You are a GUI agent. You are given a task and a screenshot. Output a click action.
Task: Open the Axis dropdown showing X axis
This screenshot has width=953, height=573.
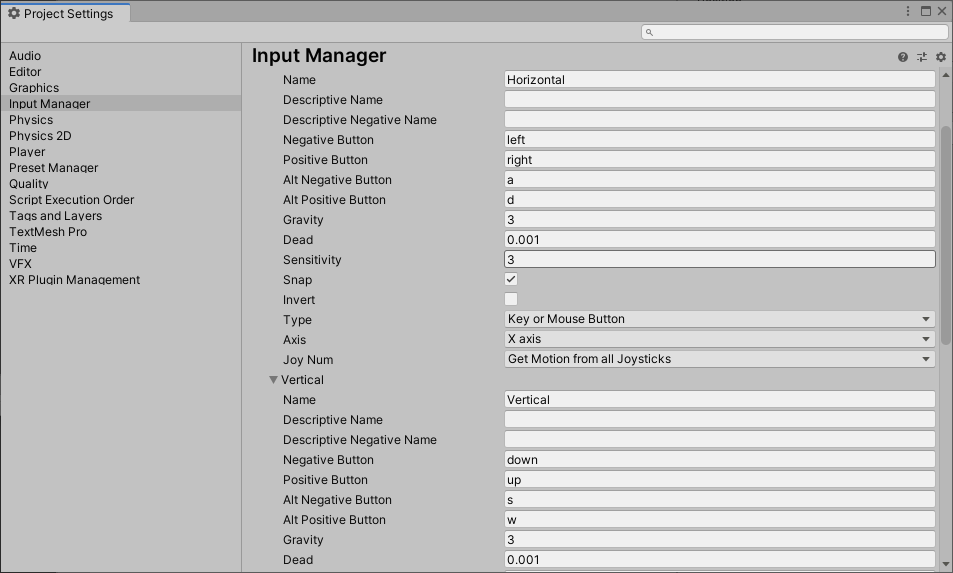click(720, 339)
